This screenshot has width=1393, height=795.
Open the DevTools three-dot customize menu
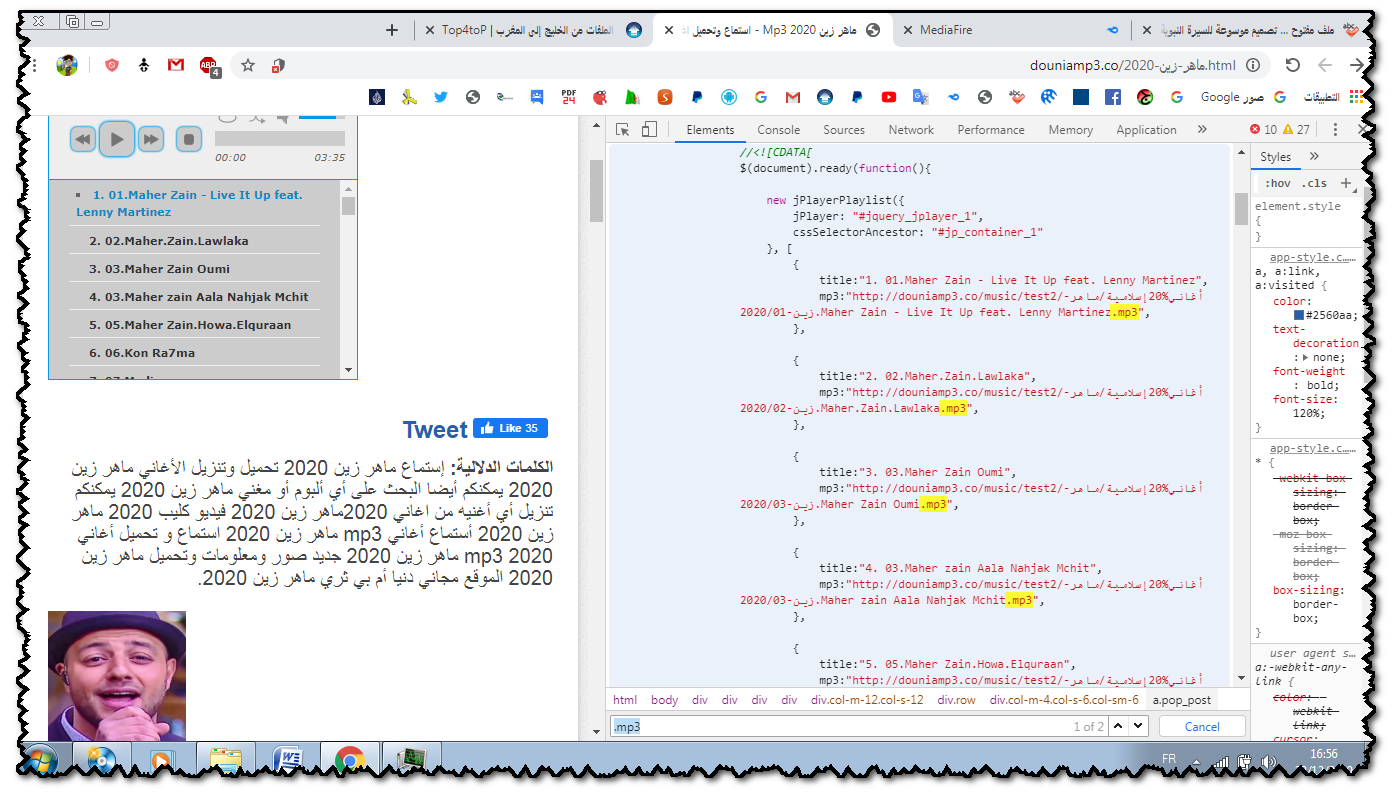1334,130
